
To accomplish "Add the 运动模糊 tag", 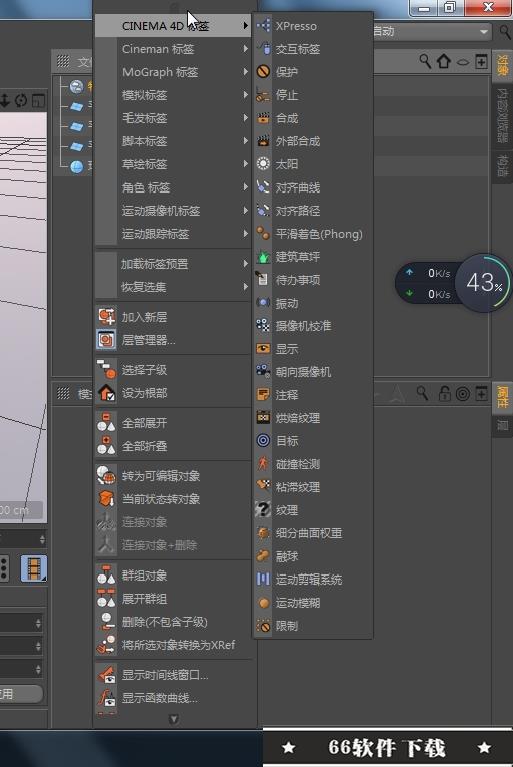I will [312, 603].
